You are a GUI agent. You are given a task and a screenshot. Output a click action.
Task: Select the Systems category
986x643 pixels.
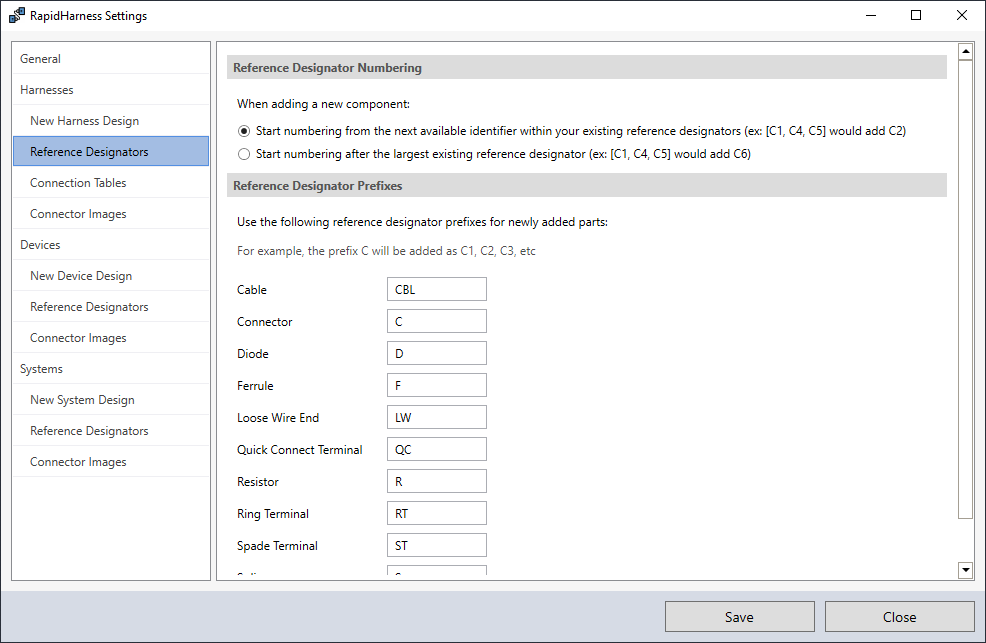(111, 369)
